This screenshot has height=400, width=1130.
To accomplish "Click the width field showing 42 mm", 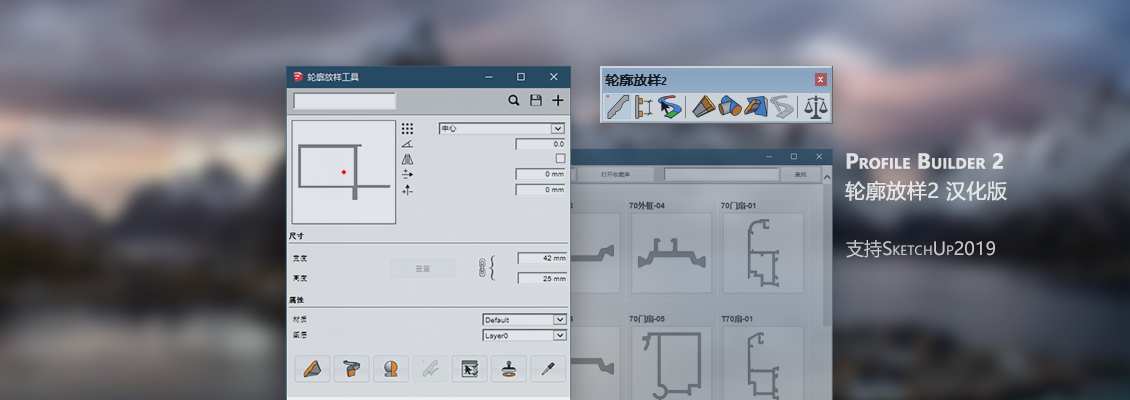I will click(x=543, y=258).
